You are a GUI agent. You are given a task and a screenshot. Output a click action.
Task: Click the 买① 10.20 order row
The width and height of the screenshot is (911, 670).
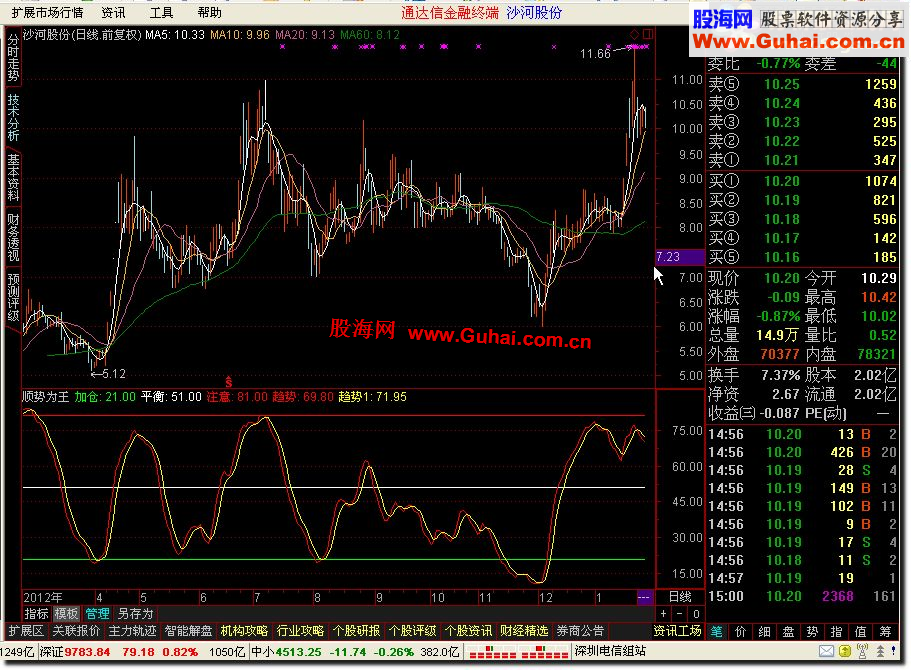point(802,181)
